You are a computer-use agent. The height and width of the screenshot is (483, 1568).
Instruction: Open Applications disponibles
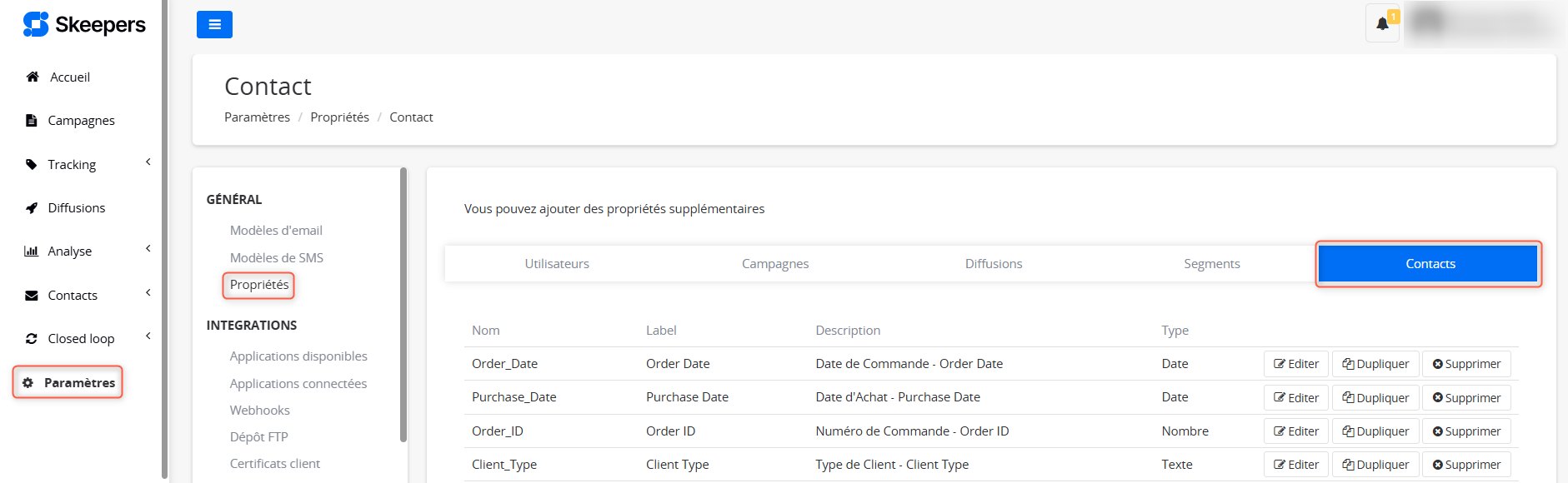tap(298, 356)
